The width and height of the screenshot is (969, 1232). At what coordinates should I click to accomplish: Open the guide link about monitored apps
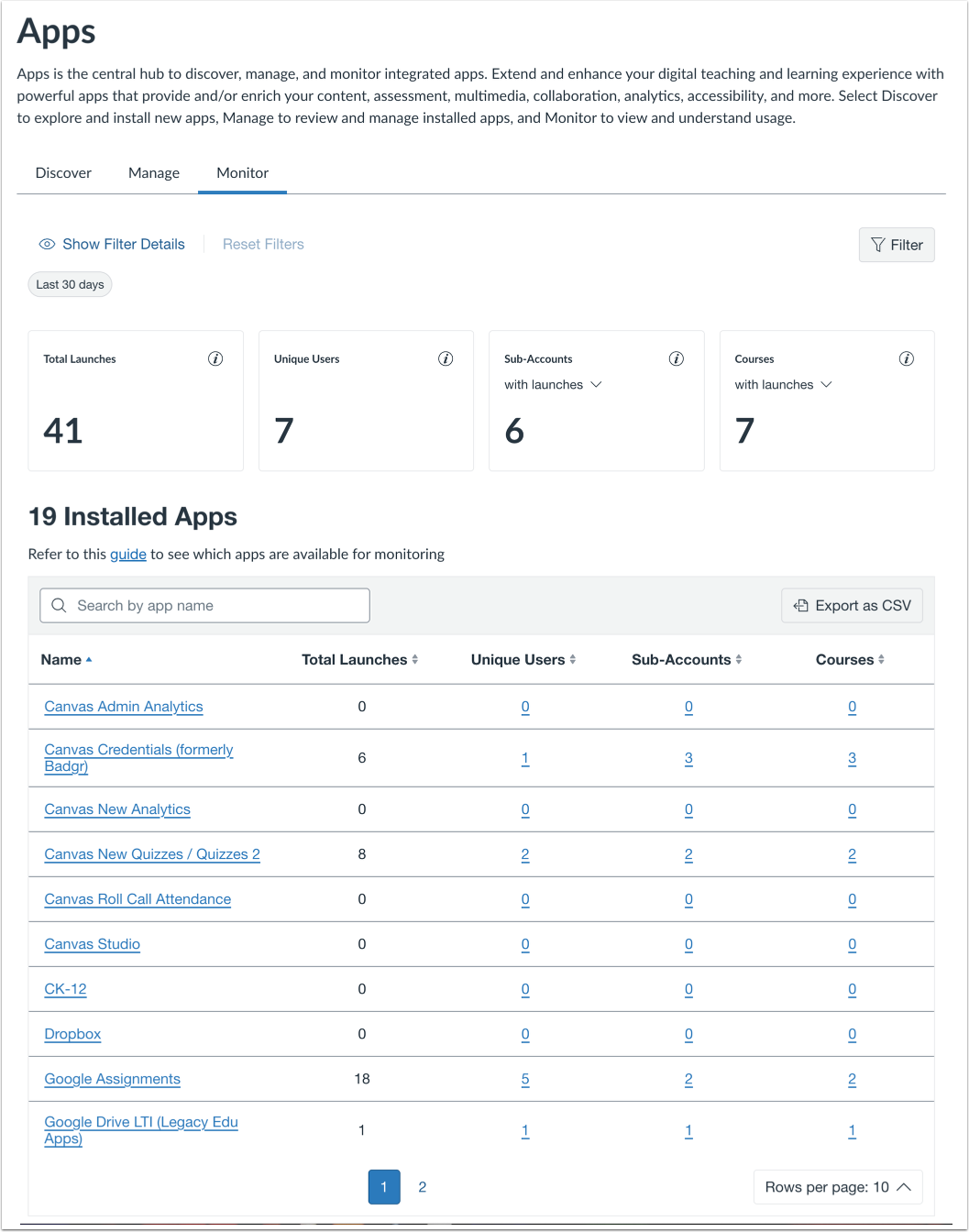[128, 554]
